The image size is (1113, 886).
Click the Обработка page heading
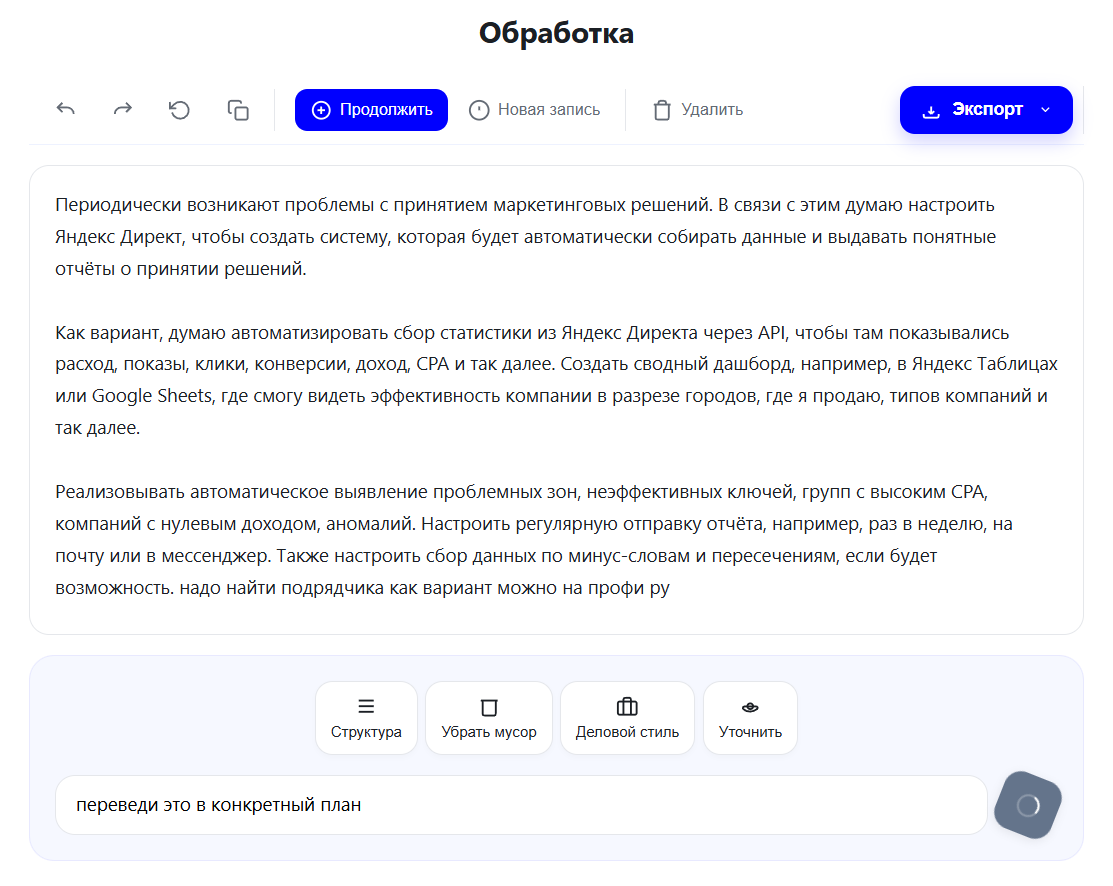coord(556,33)
